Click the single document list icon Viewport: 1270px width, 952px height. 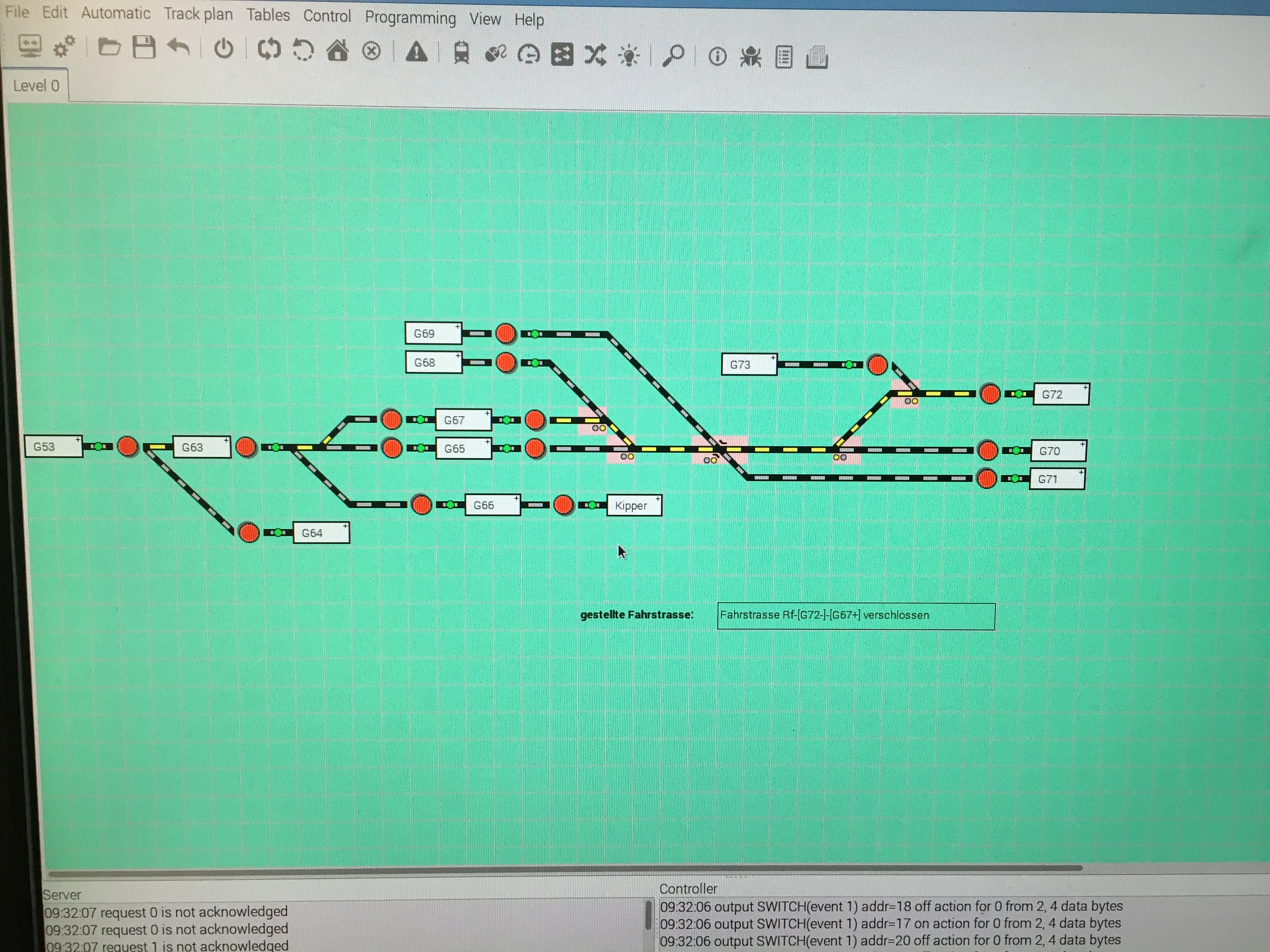784,57
